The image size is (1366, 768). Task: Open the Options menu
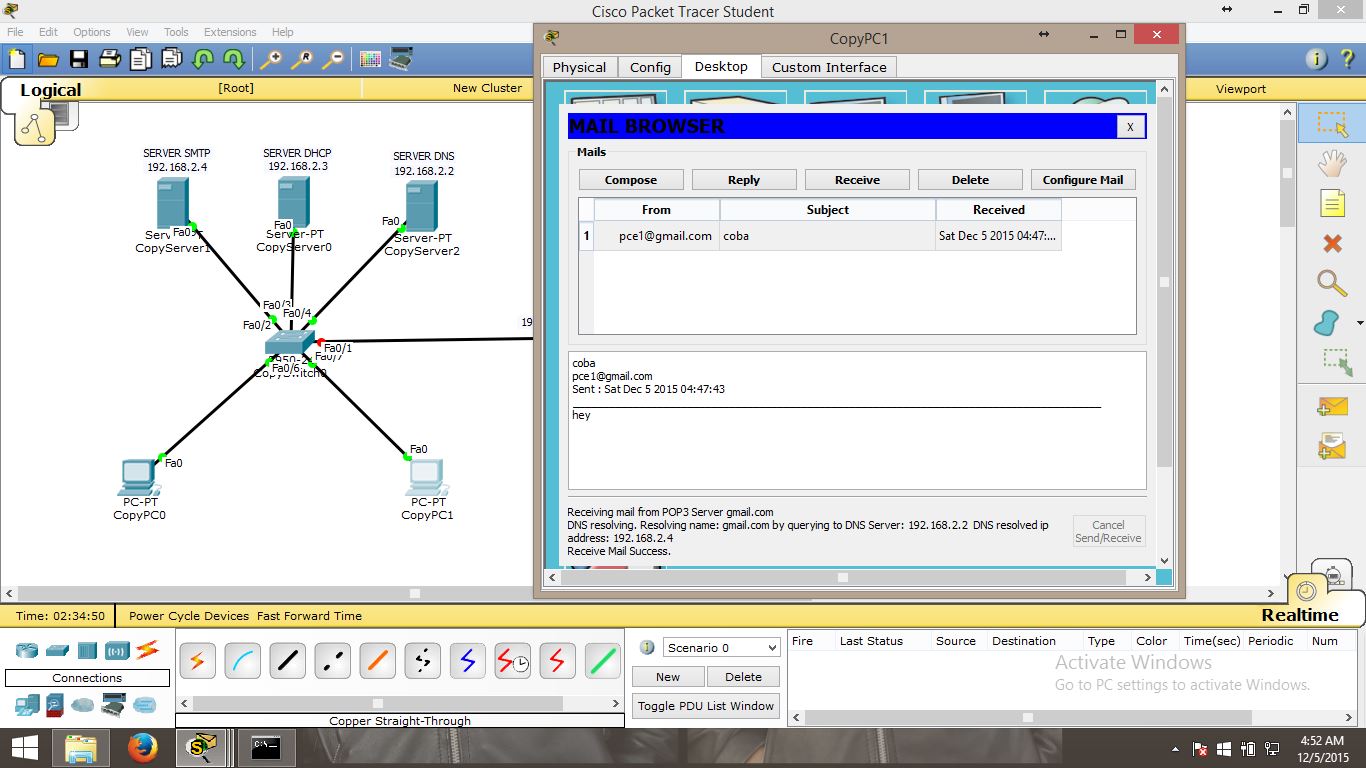coord(92,32)
